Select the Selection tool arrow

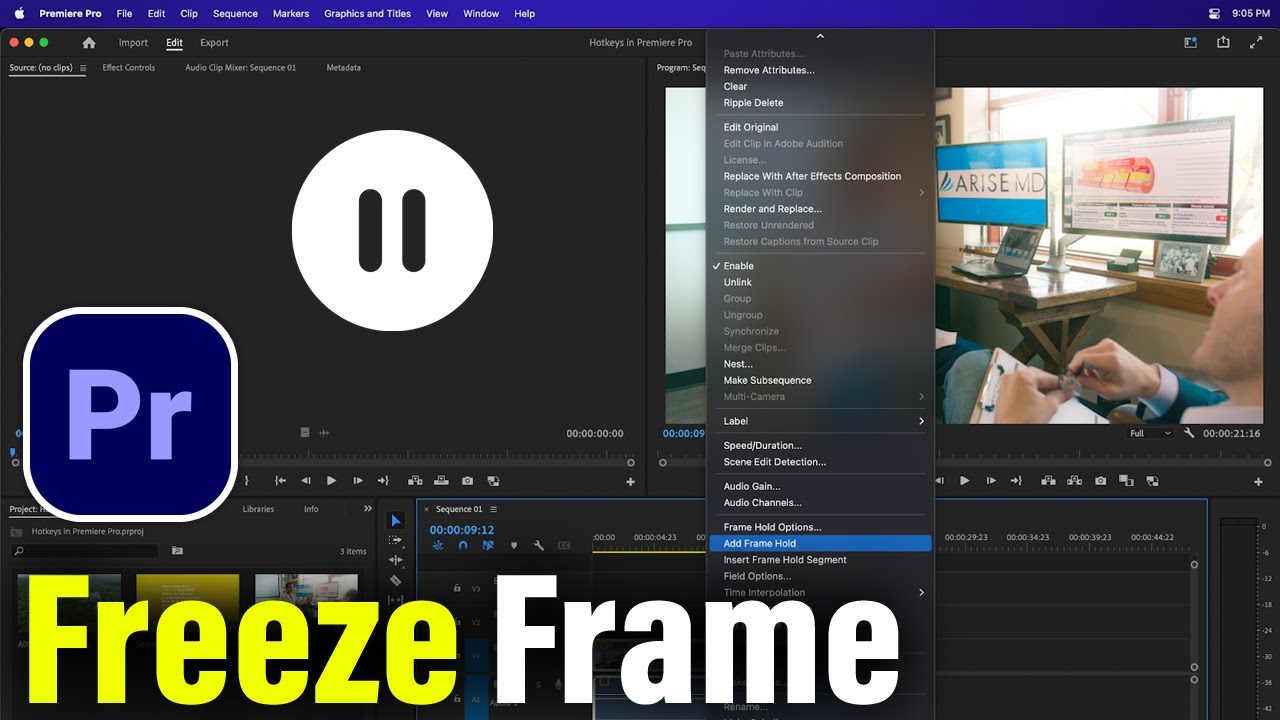tap(395, 520)
